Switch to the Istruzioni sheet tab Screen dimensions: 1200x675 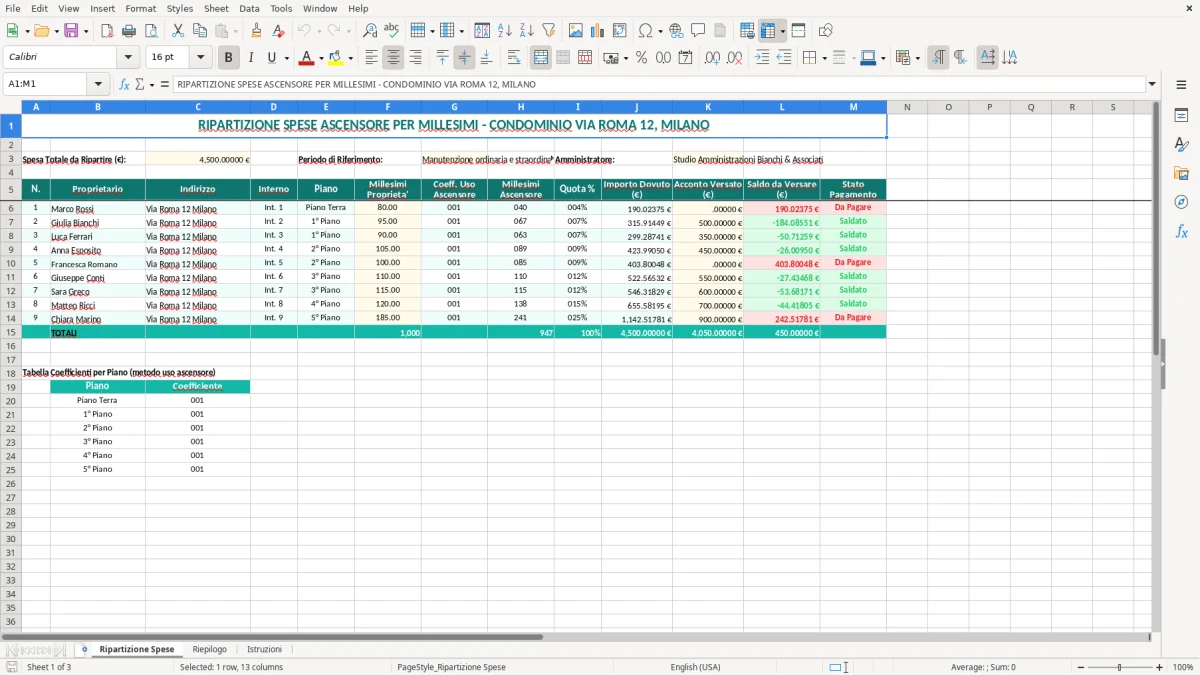(x=264, y=649)
